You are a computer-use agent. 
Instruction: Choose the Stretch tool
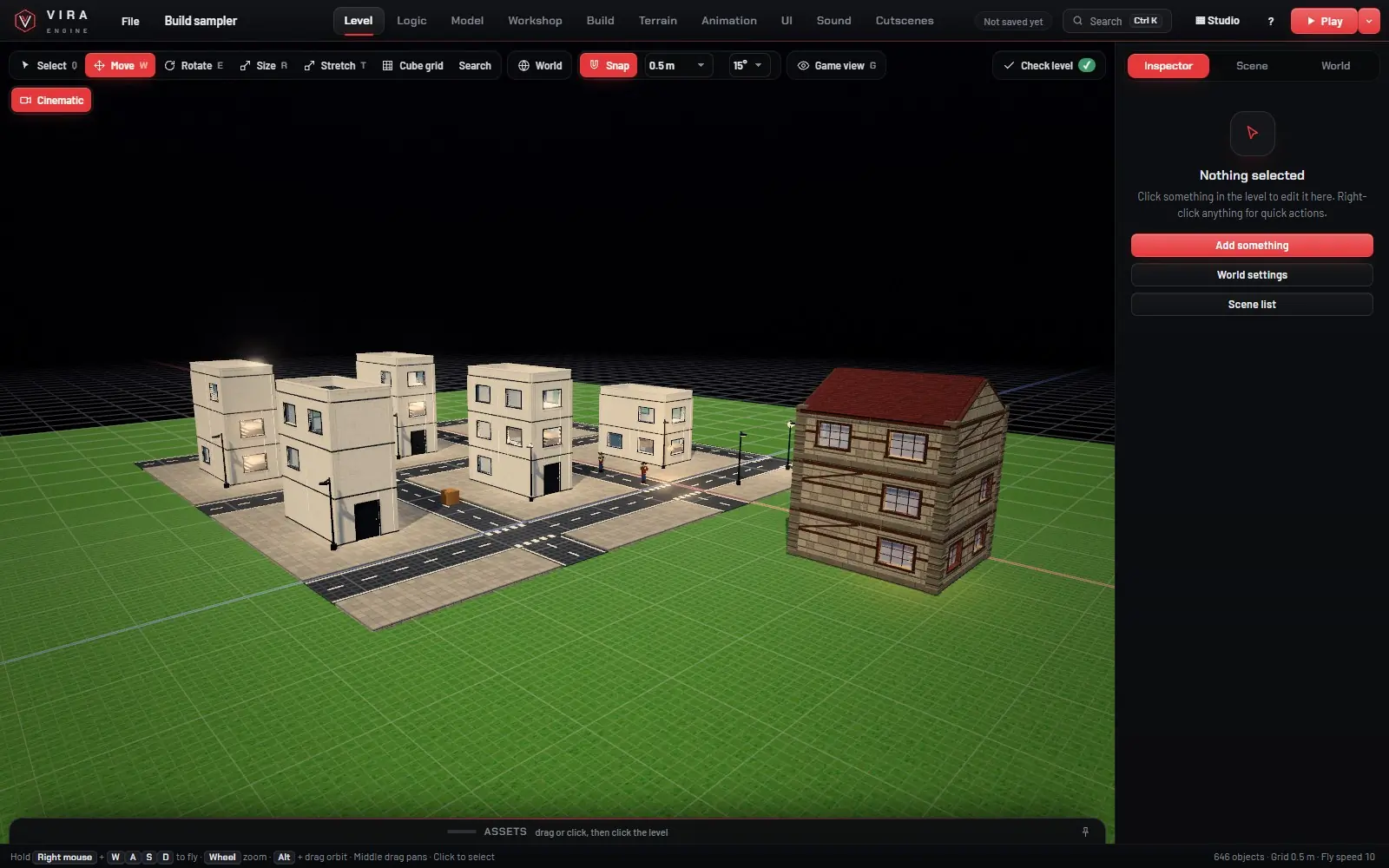coord(335,65)
